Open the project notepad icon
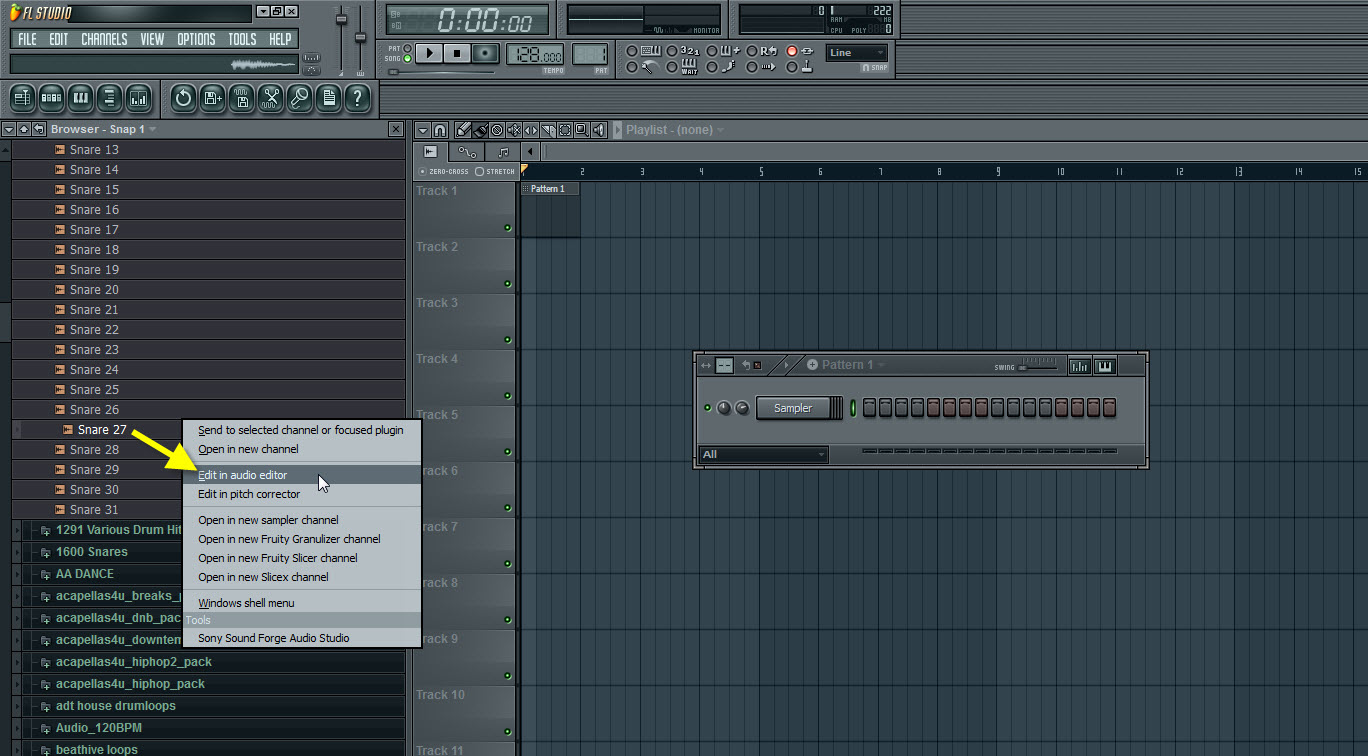The height and width of the screenshot is (756, 1368). pos(328,97)
